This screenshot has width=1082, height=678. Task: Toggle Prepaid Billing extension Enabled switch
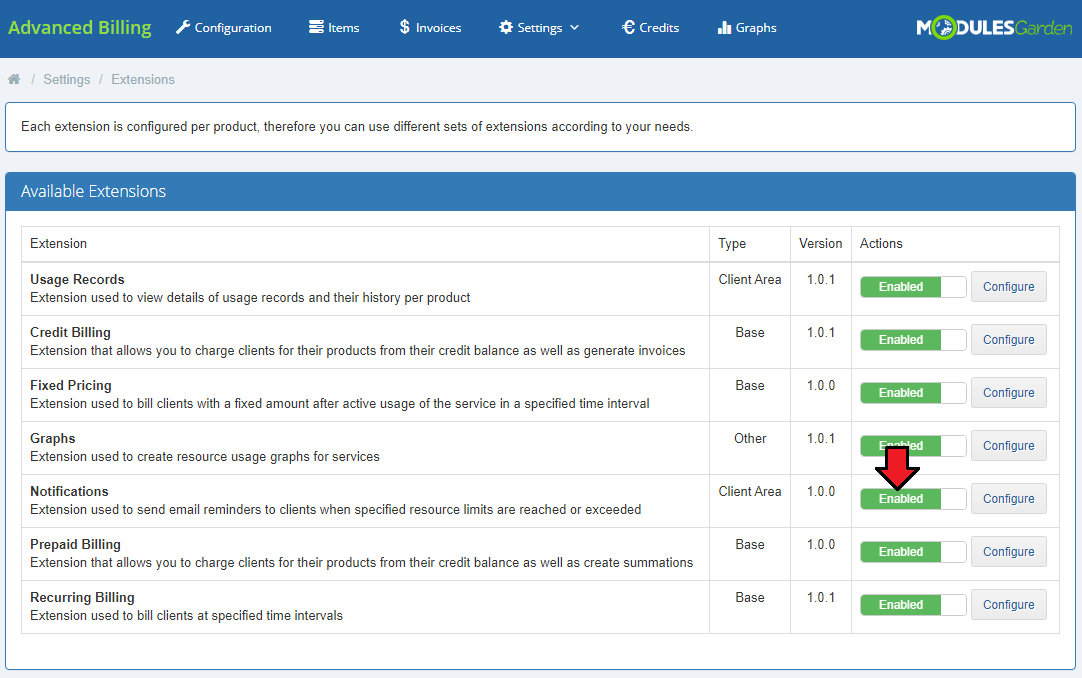[913, 552]
